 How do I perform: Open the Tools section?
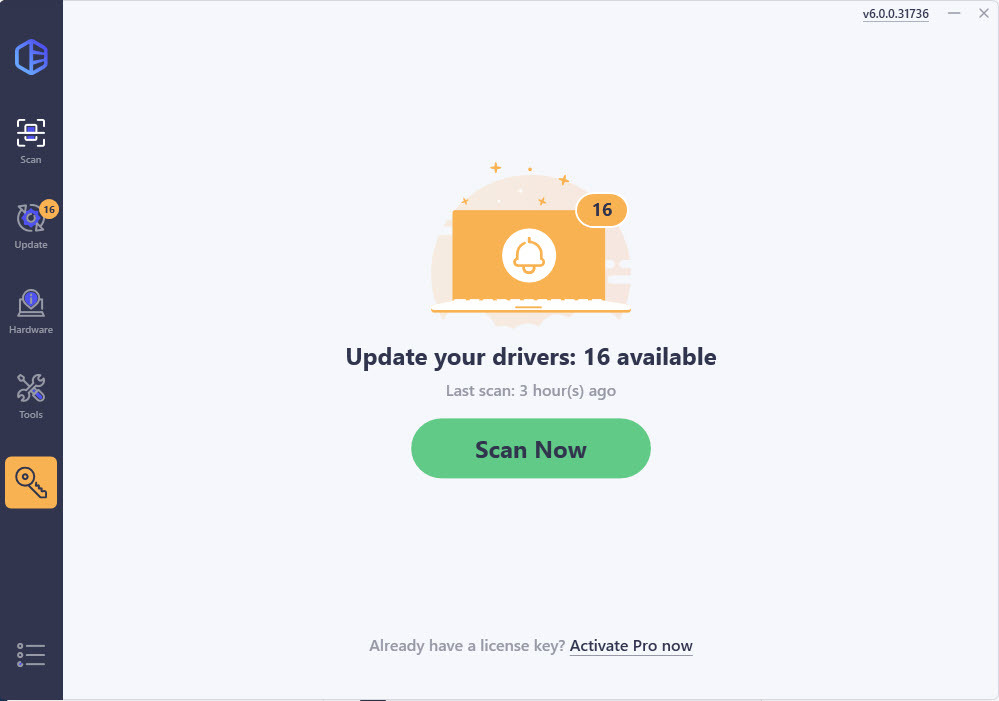[31, 396]
